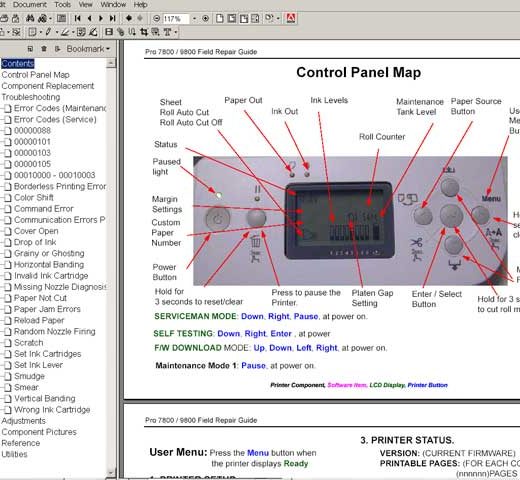This screenshot has width=520, height=480.
Task: Open the Error Codes (Service) bookmark
Action: pos(55,119)
